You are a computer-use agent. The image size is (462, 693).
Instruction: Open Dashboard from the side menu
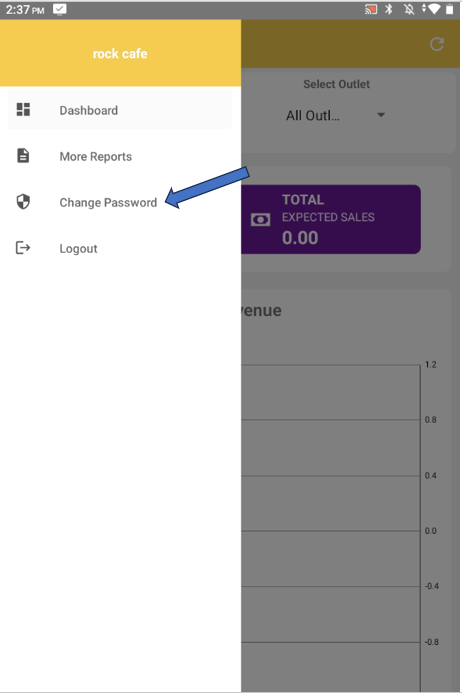point(120,110)
